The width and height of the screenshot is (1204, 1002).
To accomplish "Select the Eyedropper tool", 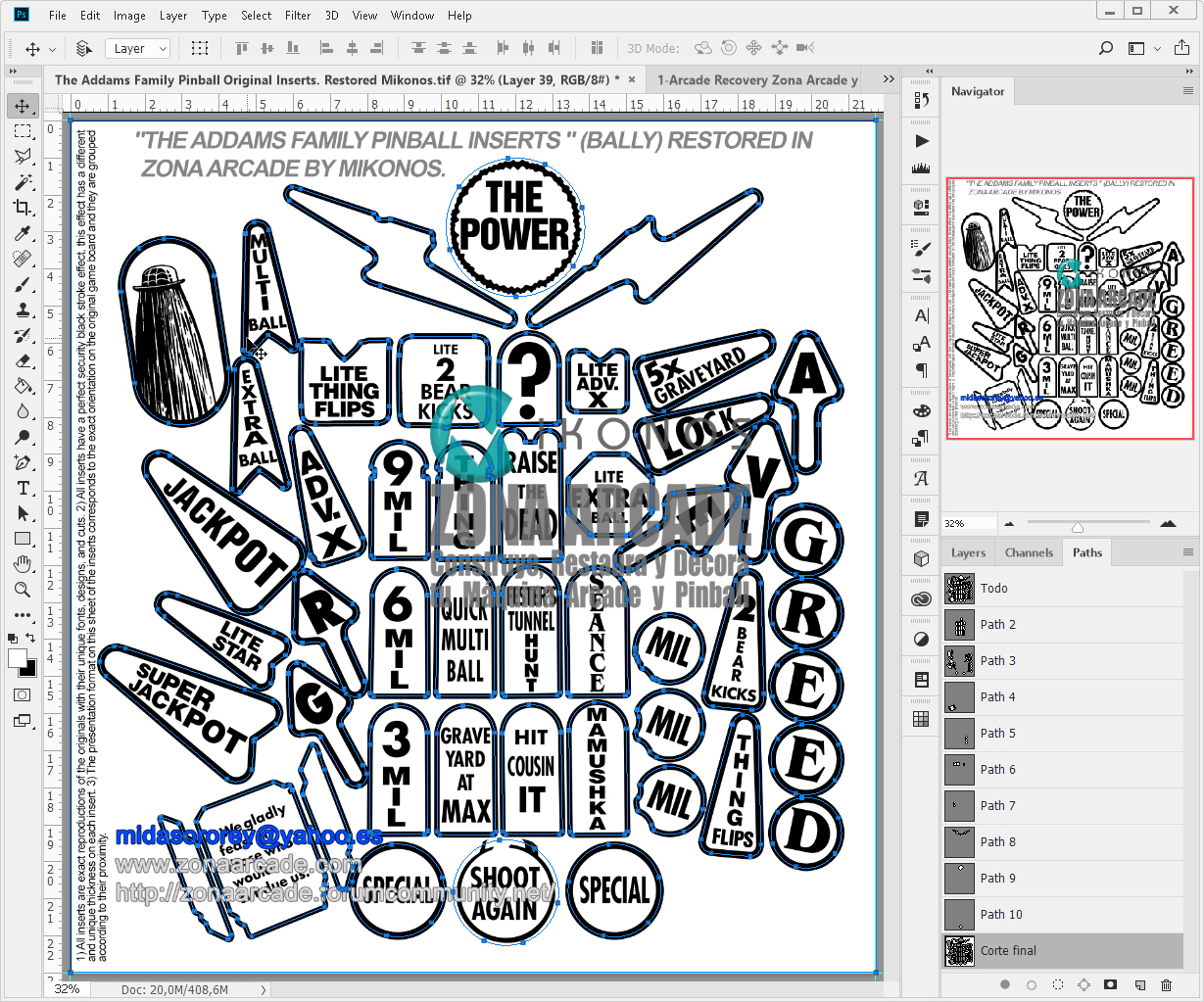I will point(23,233).
